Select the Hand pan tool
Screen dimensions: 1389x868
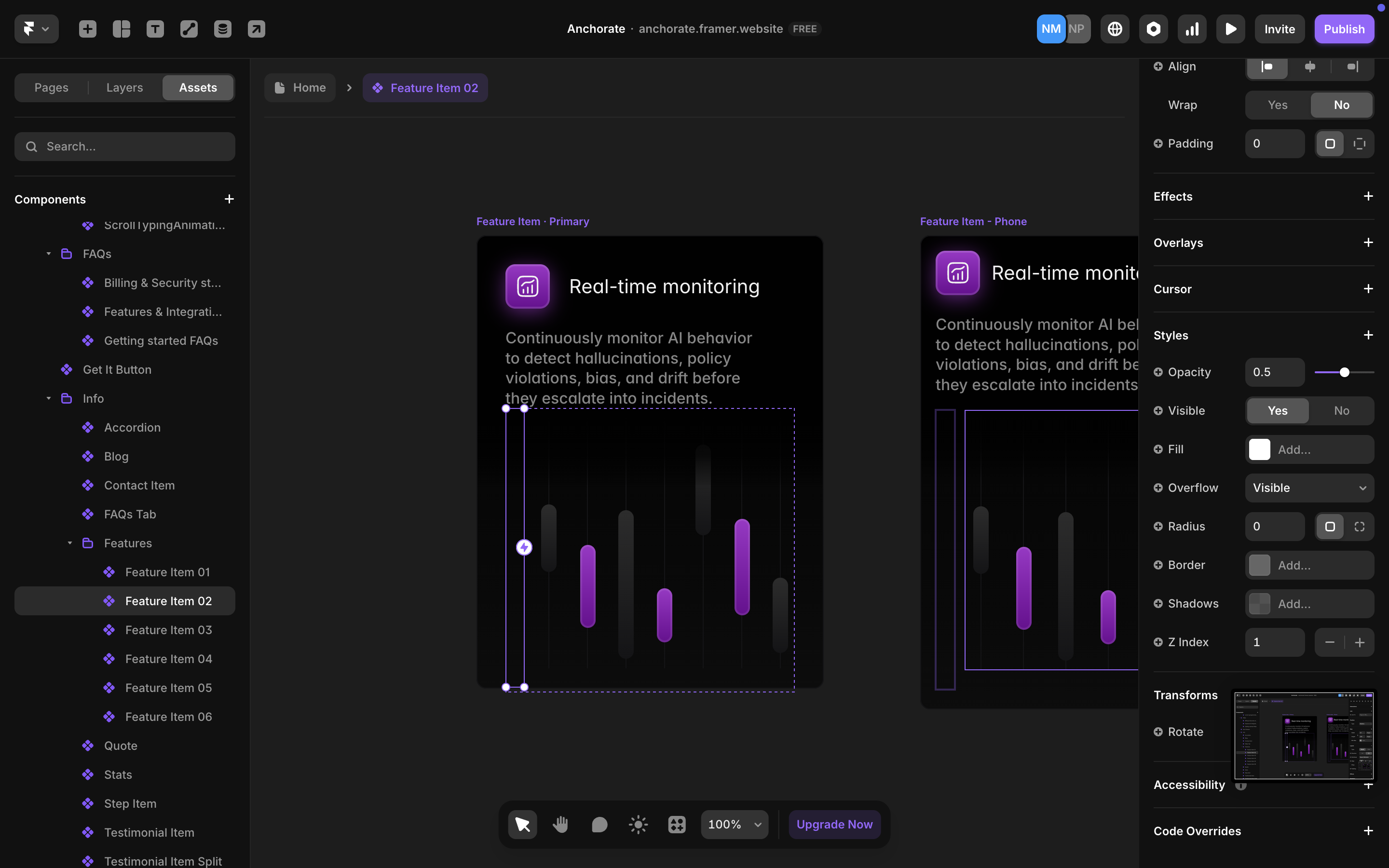[x=561, y=825]
